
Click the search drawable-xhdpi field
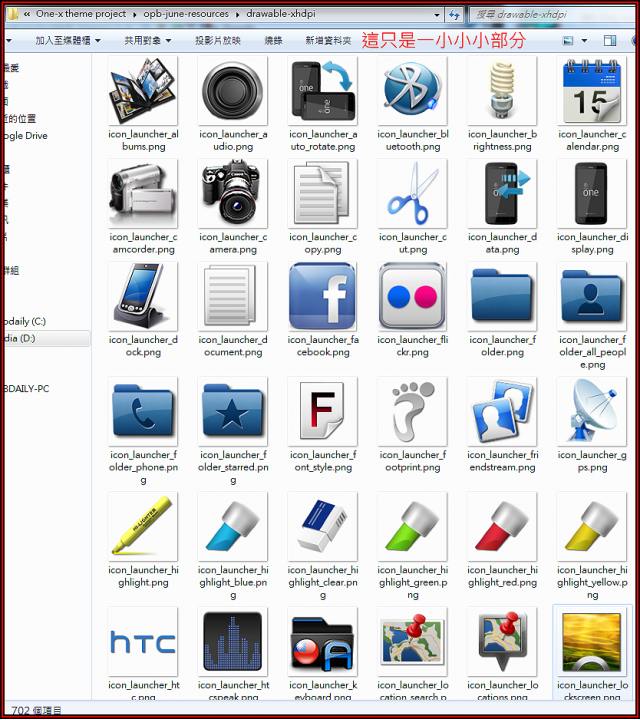(550, 15)
